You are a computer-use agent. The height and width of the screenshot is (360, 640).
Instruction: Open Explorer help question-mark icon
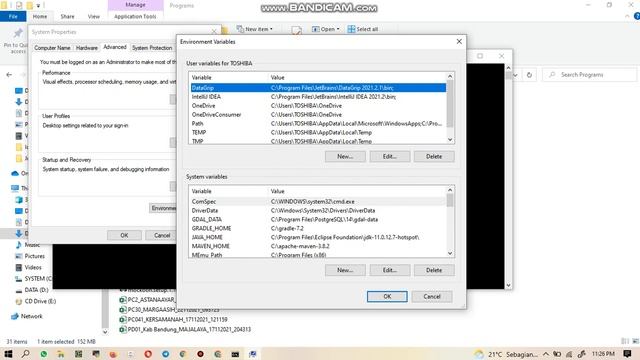637,16
